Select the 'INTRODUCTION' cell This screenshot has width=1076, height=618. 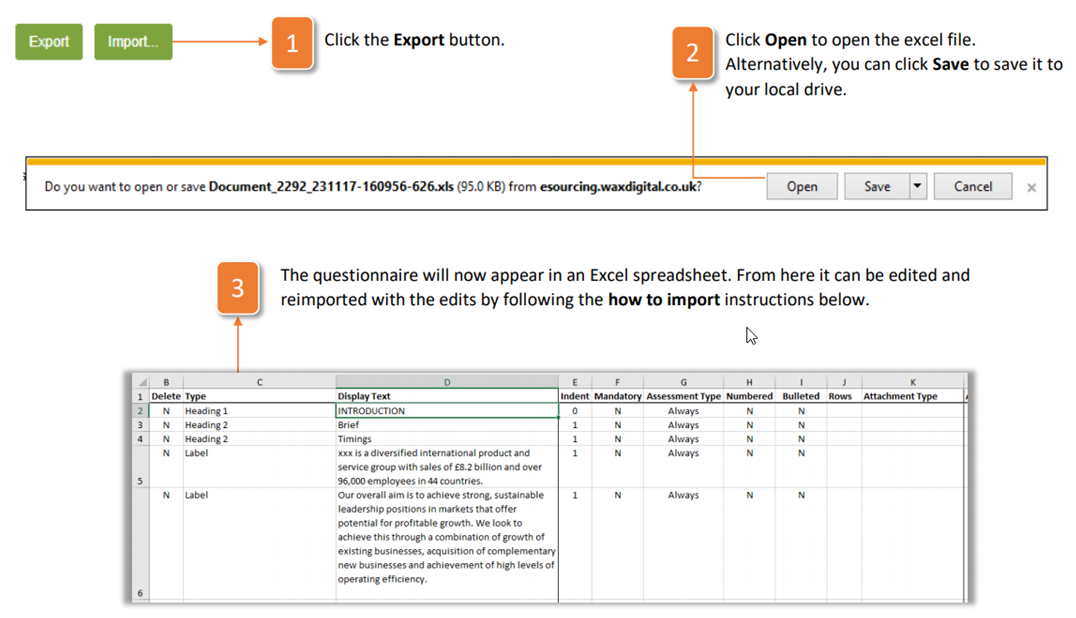[447, 411]
